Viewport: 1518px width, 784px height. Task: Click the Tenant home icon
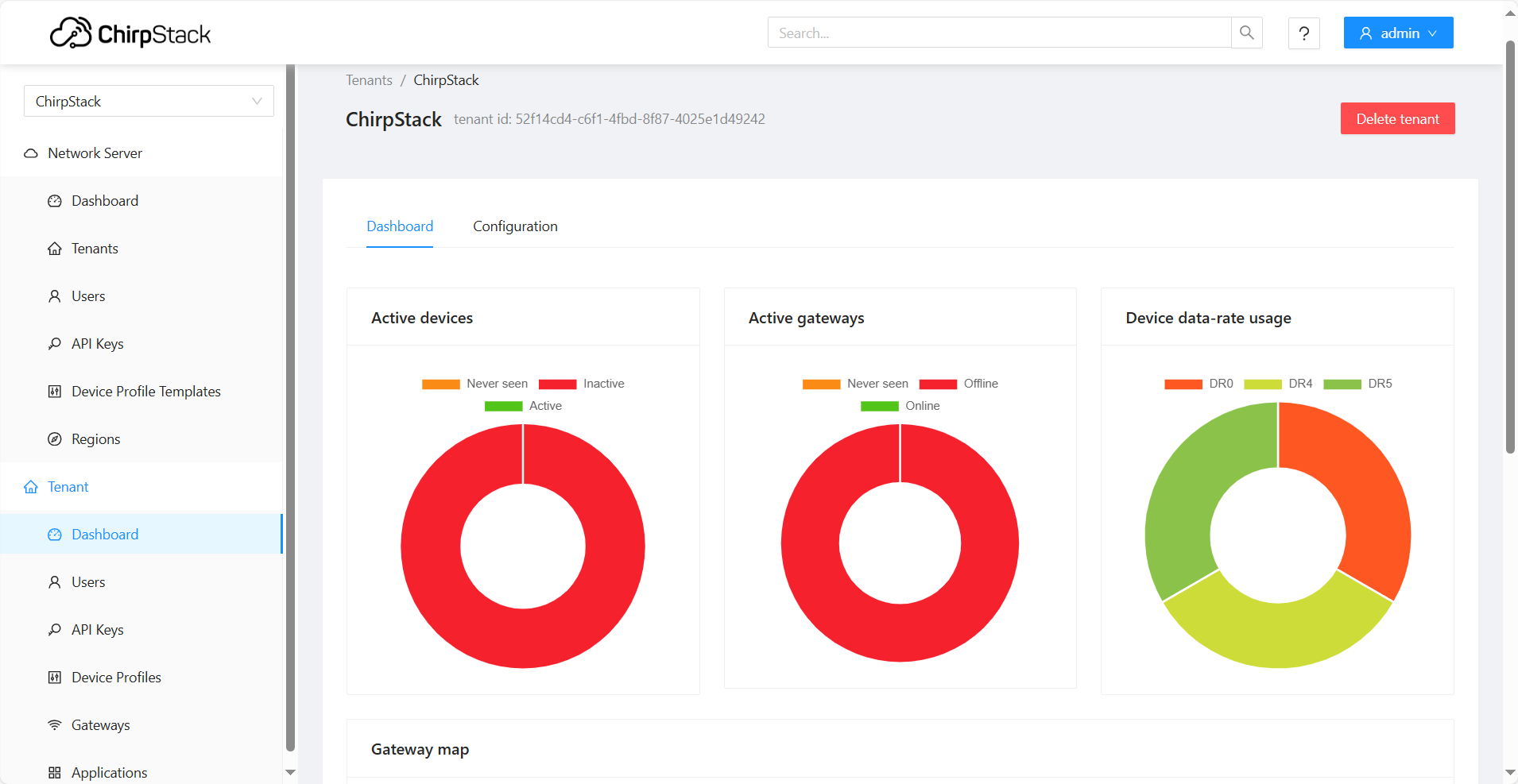pos(30,486)
